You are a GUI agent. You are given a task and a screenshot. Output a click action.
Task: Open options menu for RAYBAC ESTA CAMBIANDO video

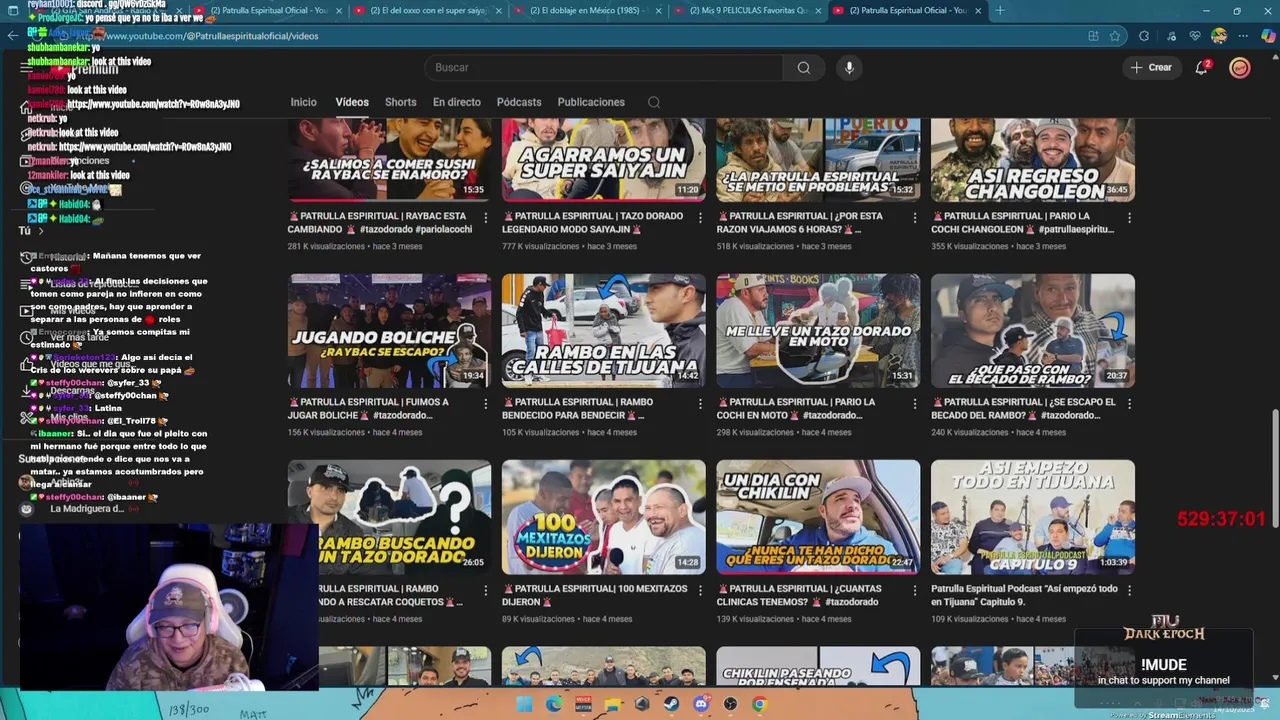coord(486,217)
